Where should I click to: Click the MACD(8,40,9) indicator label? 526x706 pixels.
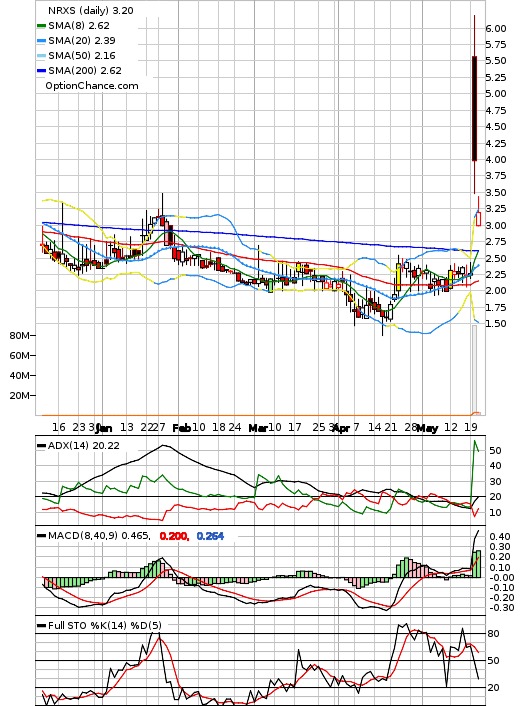click(x=99, y=536)
